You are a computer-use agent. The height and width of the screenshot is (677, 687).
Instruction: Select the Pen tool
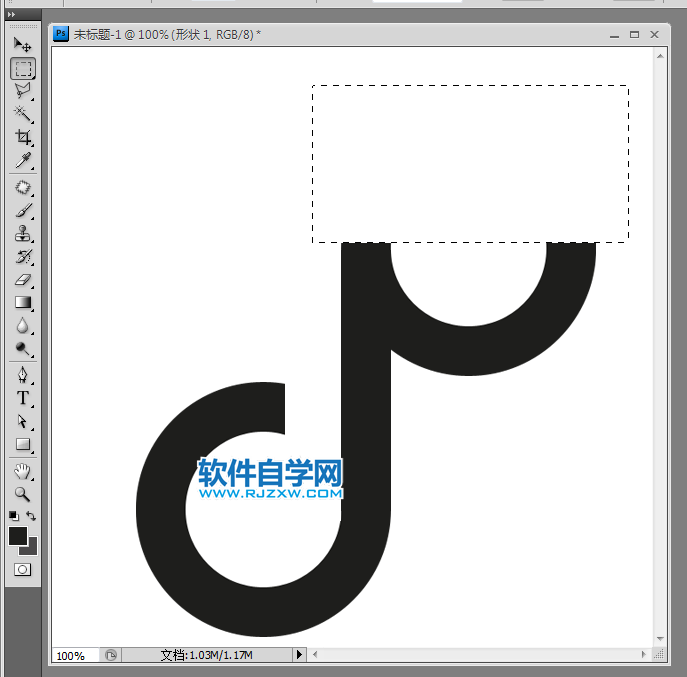[23, 376]
